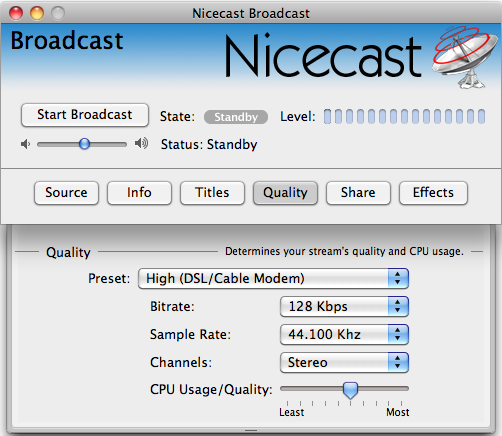Click the Nicecast satellite dish logo
The image size is (502, 436).
[464, 57]
